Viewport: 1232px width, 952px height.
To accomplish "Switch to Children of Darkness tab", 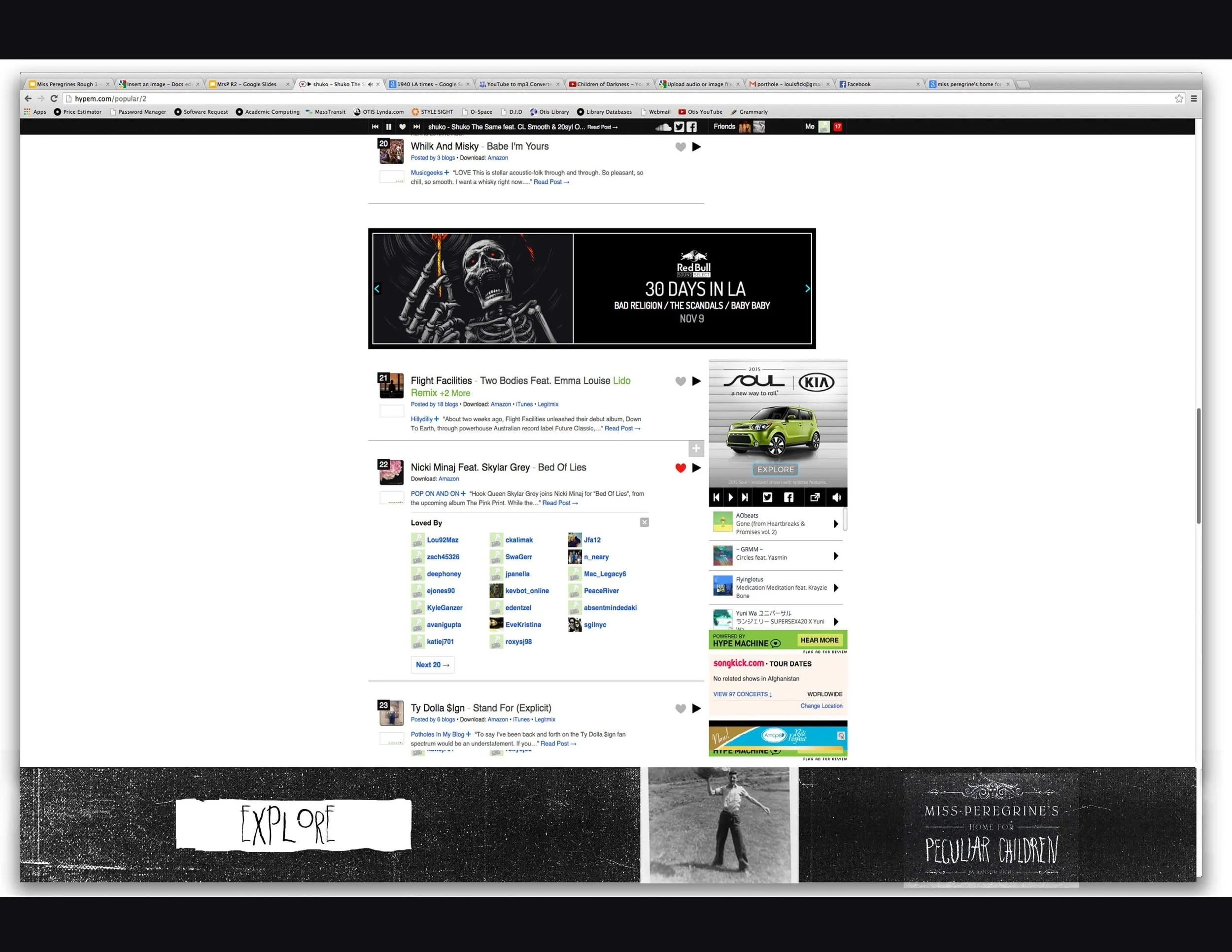I will [609, 84].
